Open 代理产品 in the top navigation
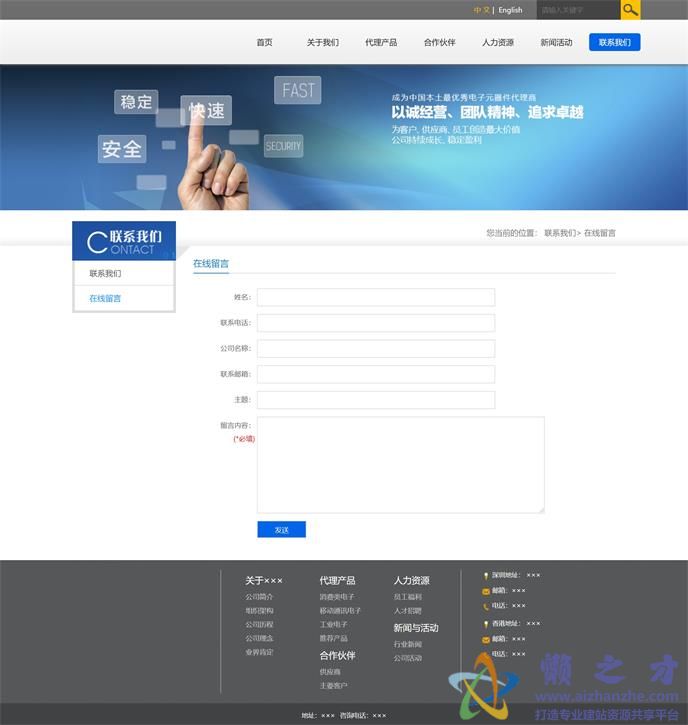Viewport: 688px width, 725px height. point(381,43)
